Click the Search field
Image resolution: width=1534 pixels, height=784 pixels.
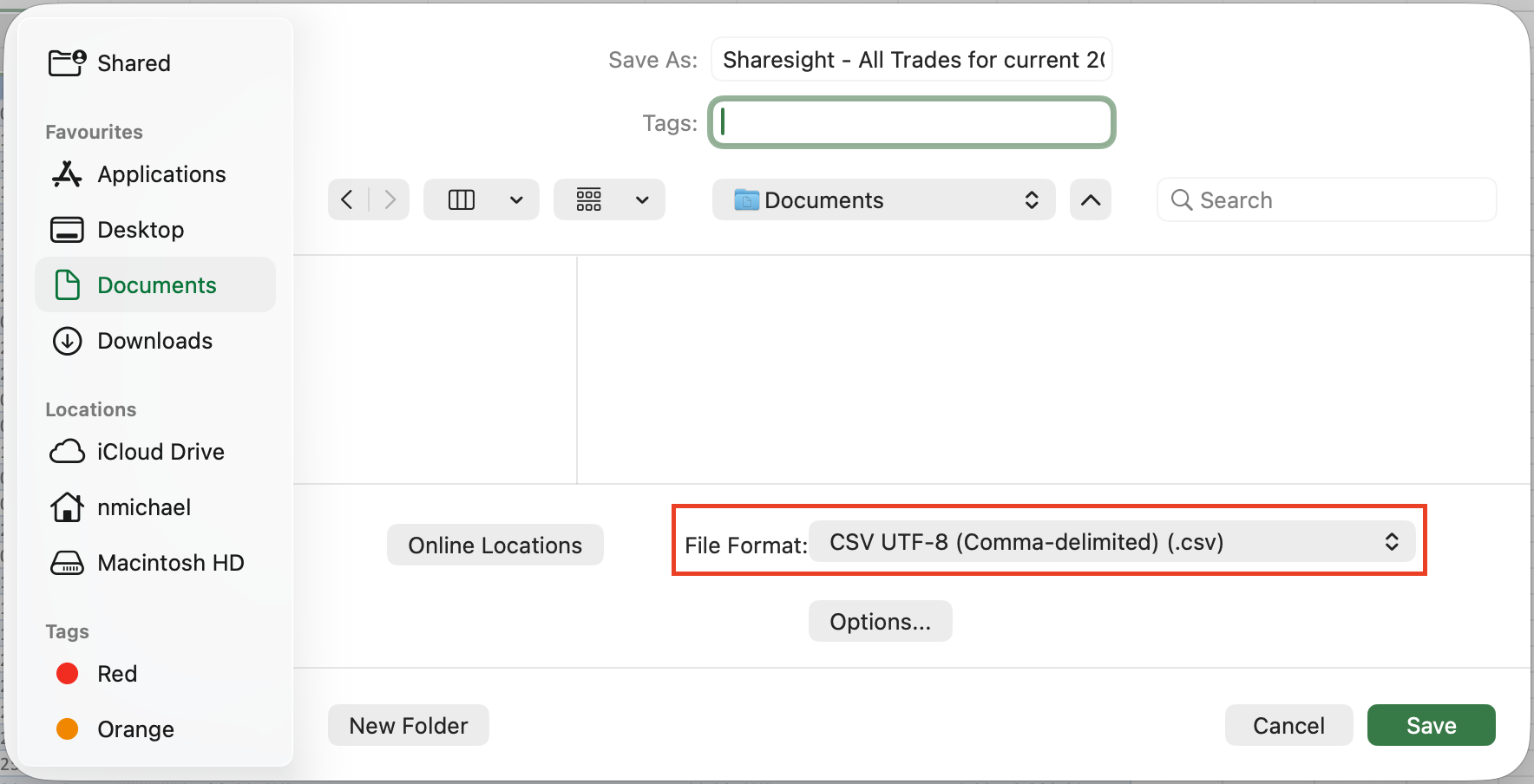pos(1327,200)
